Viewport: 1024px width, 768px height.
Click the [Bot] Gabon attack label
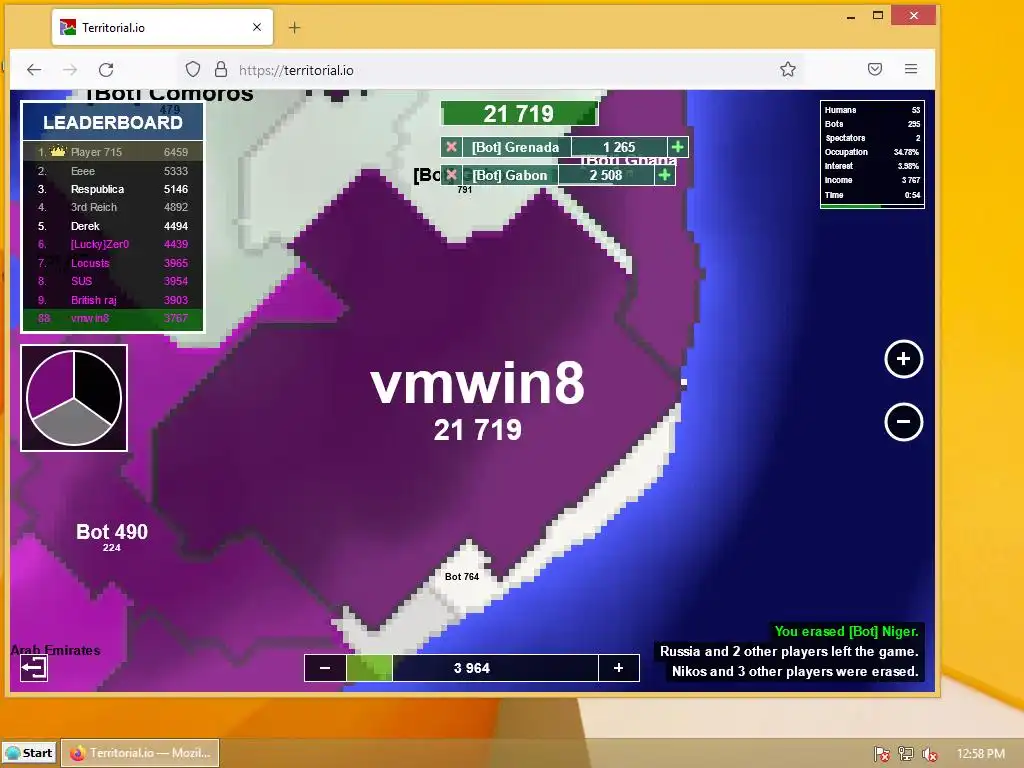509,175
